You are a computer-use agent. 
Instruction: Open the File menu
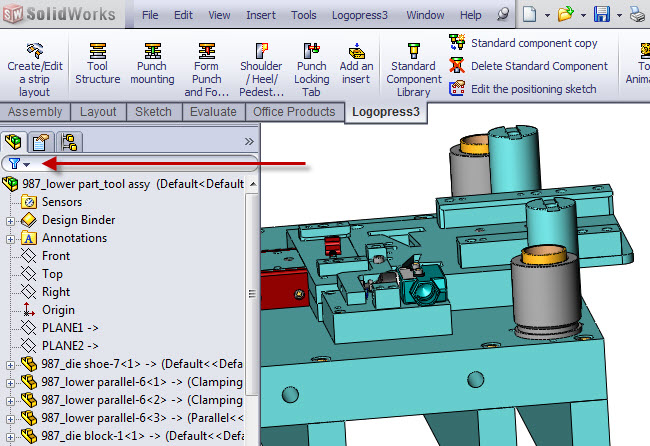click(x=150, y=15)
